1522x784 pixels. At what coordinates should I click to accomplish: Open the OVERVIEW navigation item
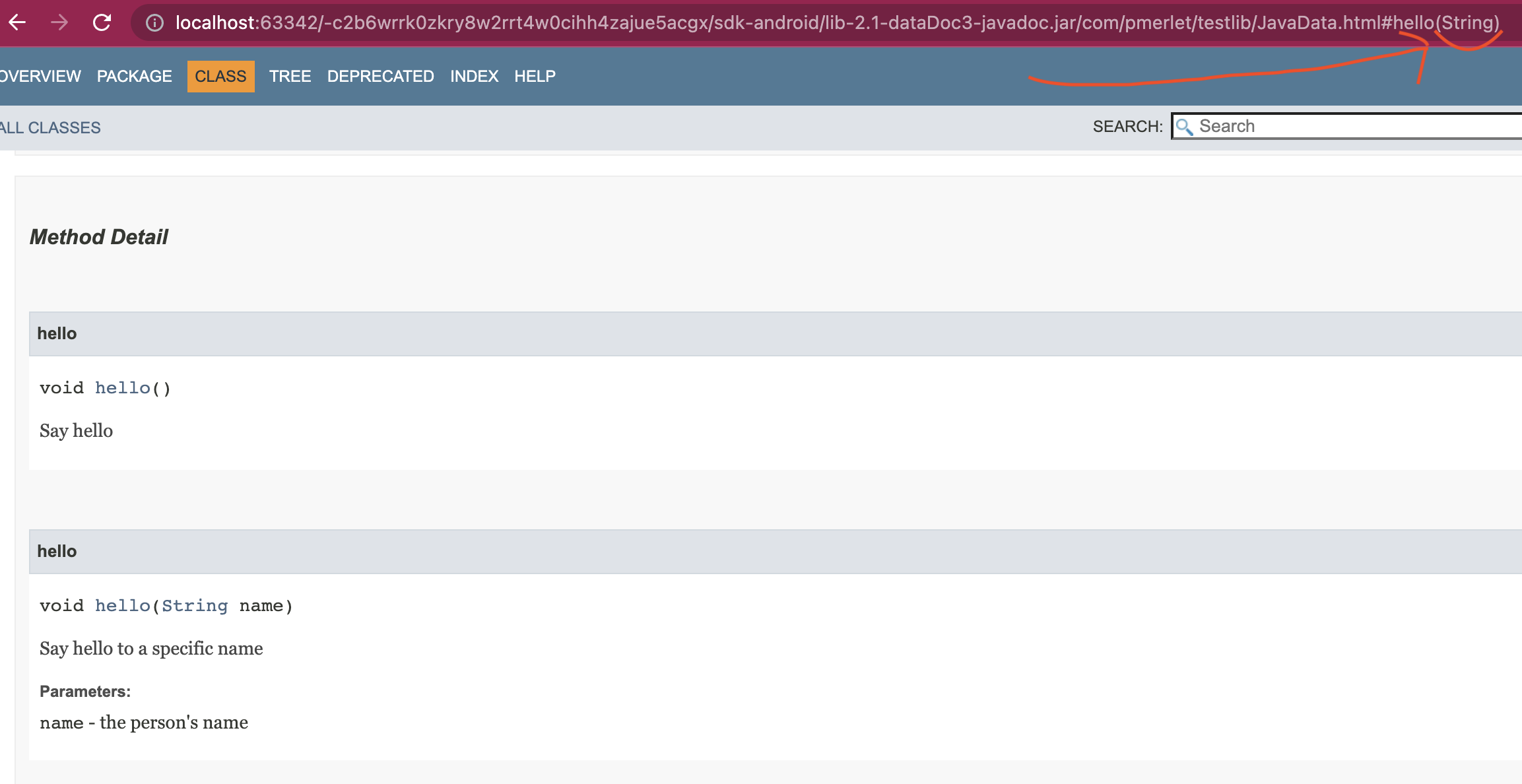click(x=40, y=76)
